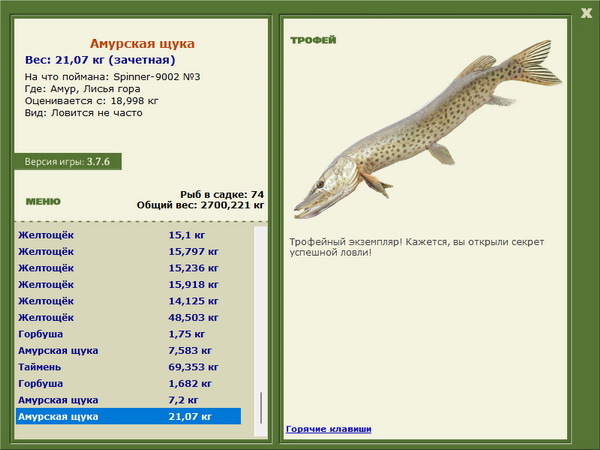The height and width of the screenshot is (450, 600).
Task: Click the Оценивается с: 18,998 кг line
Action: [91, 101]
